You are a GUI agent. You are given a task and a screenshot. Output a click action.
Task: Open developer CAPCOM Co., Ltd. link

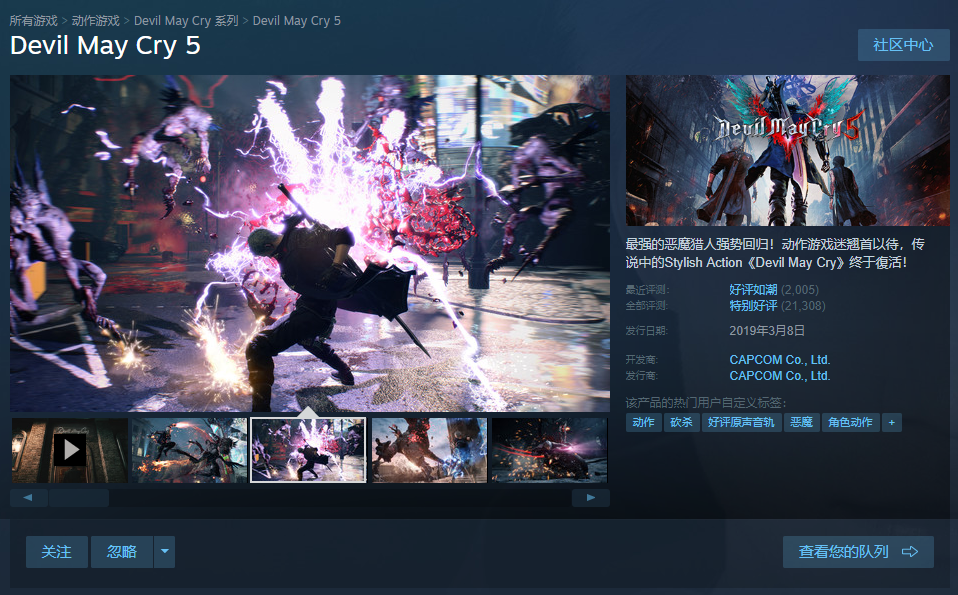tap(780, 359)
